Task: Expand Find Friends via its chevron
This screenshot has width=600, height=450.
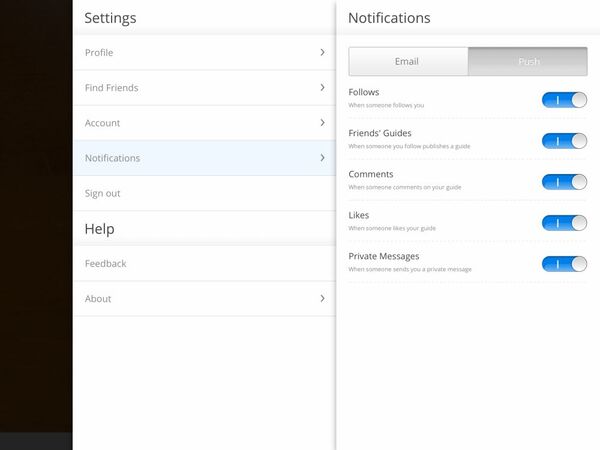Action: (322, 88)
